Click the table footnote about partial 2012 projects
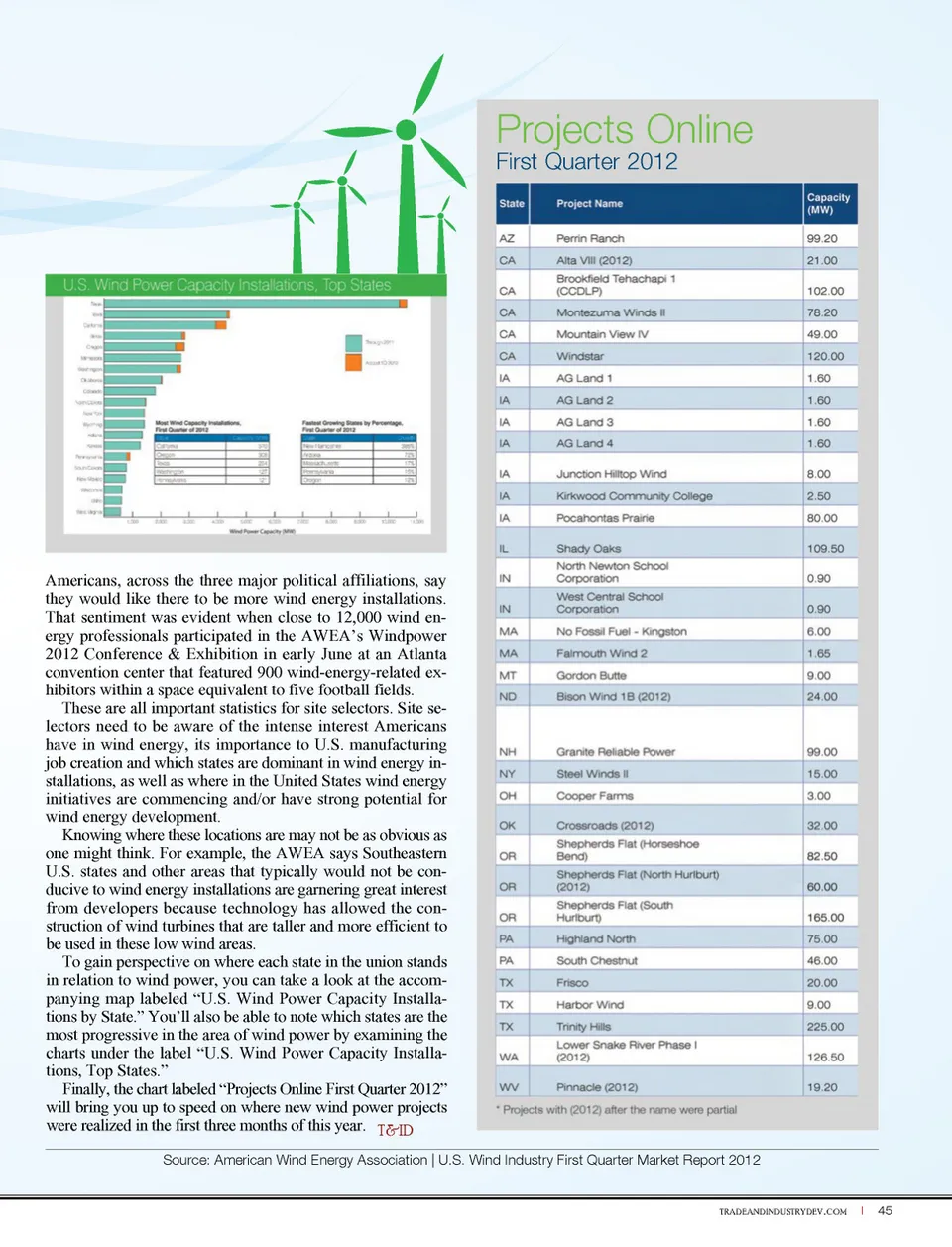This screenshot has height=1247, width=952. coord(619,1110)
